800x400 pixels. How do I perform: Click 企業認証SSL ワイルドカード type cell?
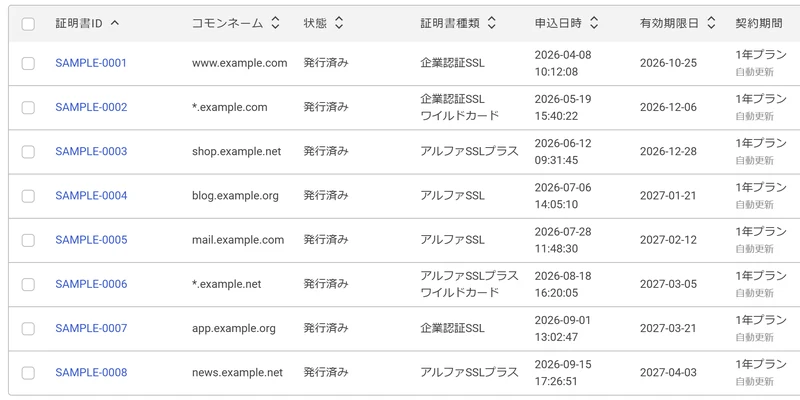click(459, 107)
